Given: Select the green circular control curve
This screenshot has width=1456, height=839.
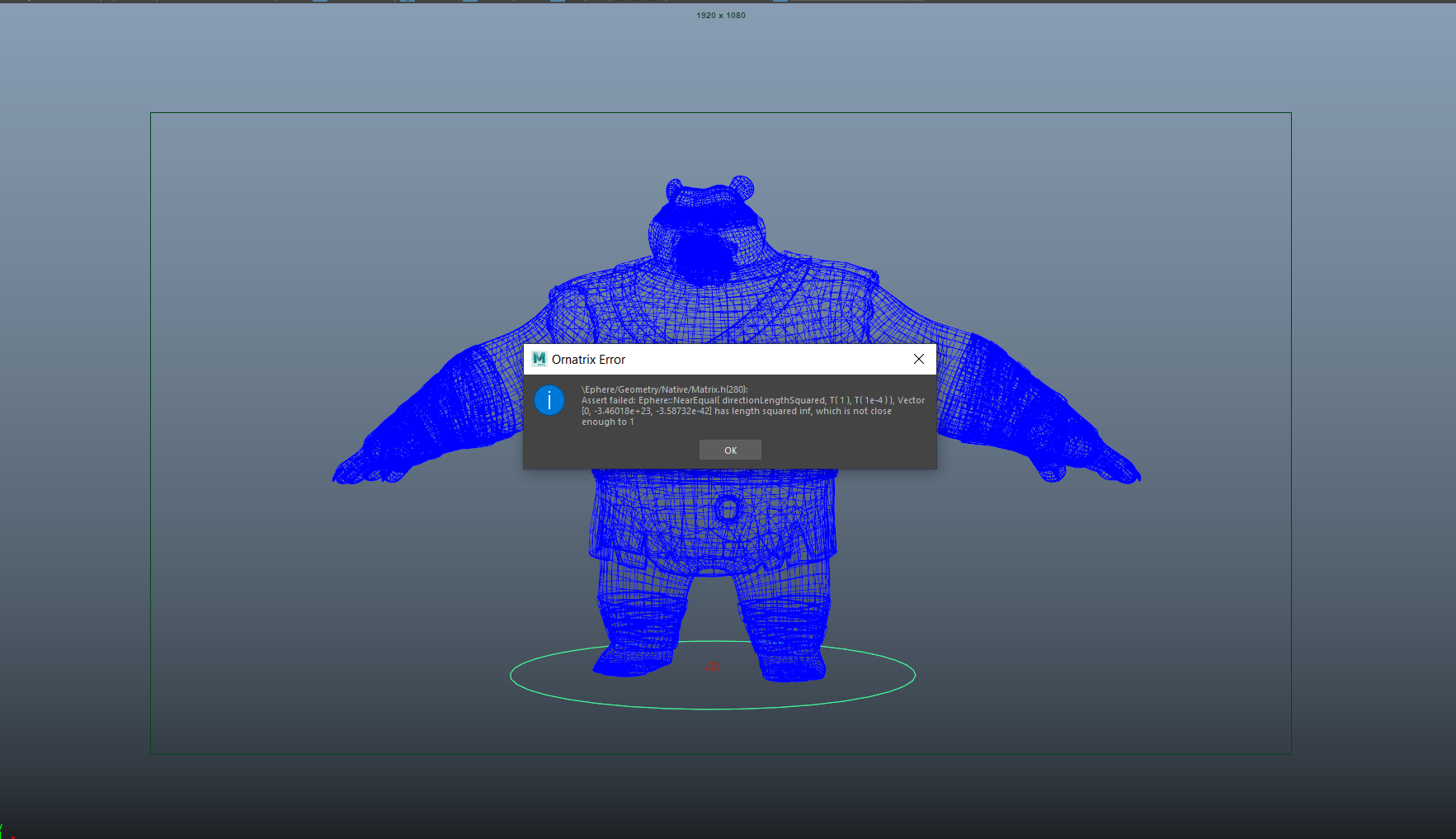Looking at the screenshot, I should tap(713, 708).
